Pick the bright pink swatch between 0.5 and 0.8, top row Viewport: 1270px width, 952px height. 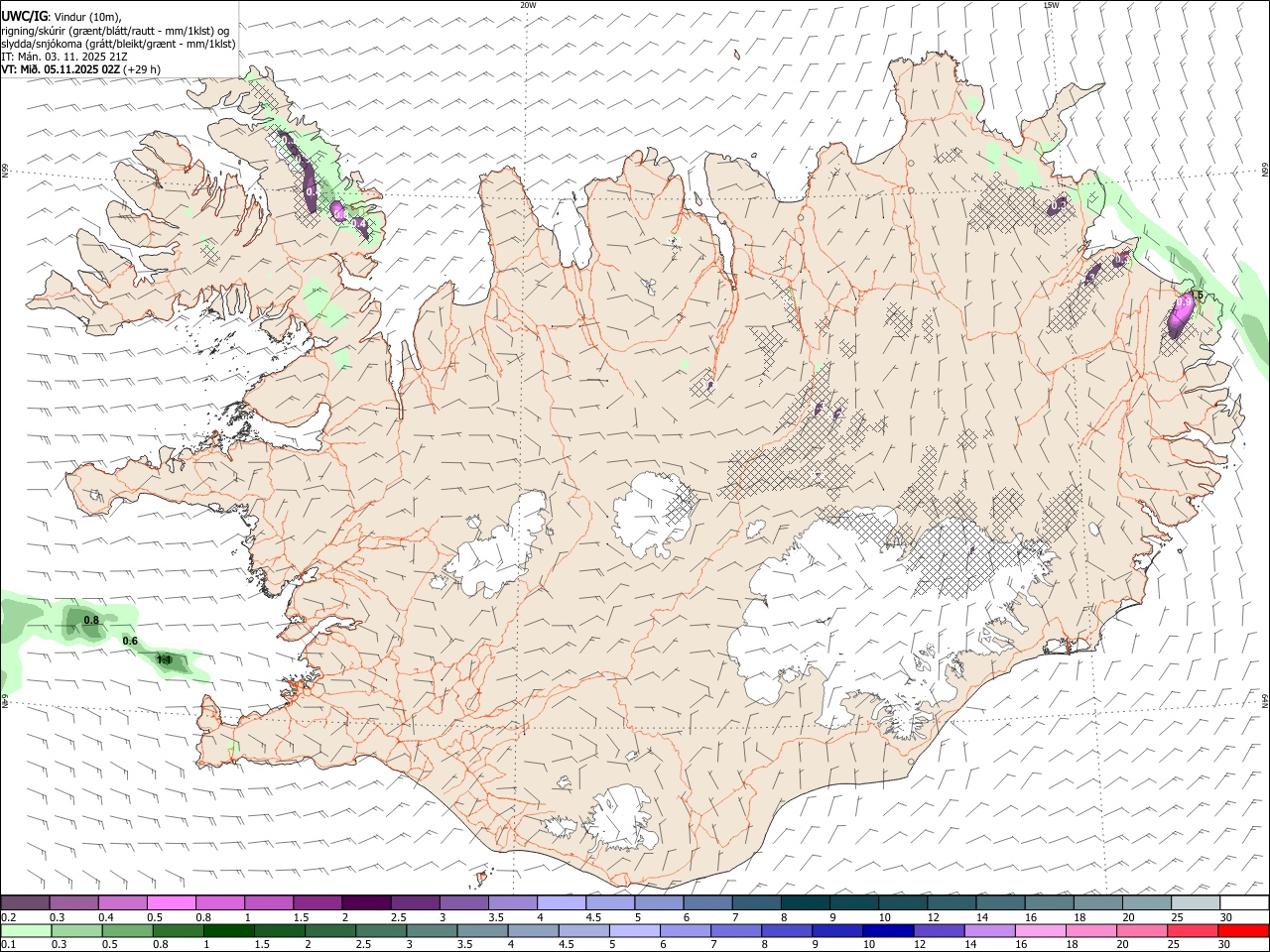(171, 903)
